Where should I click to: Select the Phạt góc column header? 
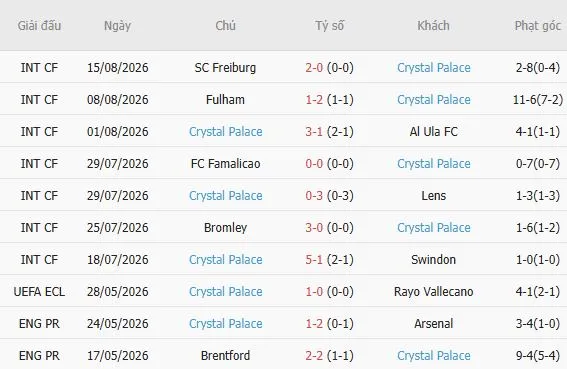click(538, 26)
